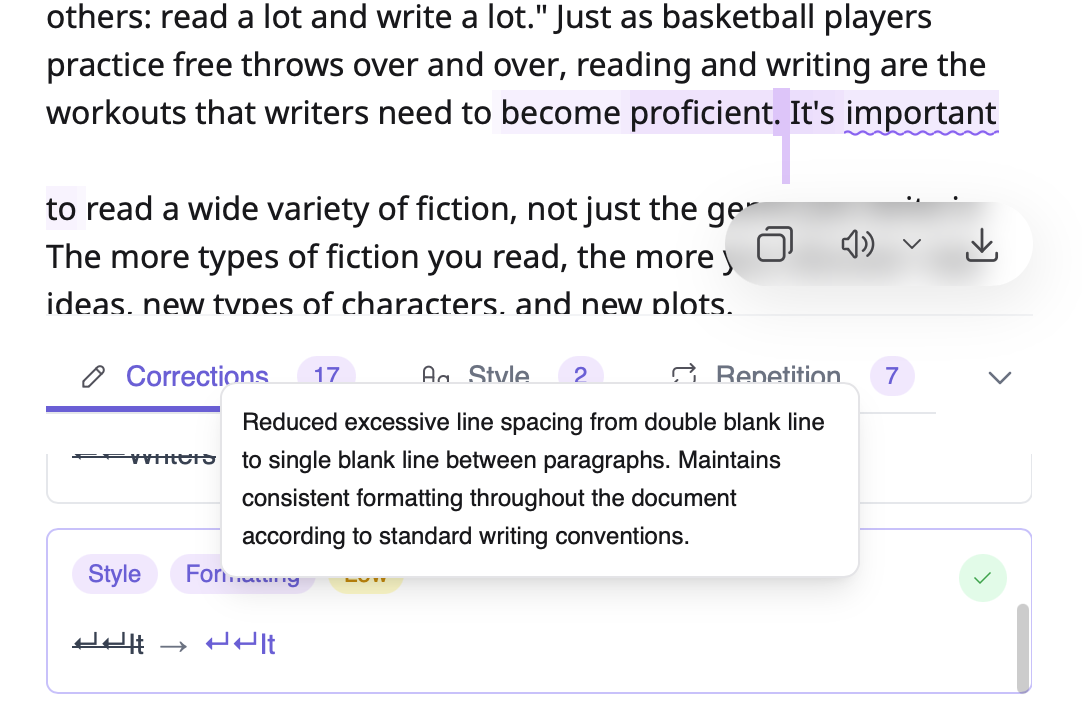The width and height of the screenshot is (1082, 718).
Task: Switch to the Style tab
Action: click(x=498, y=376)
